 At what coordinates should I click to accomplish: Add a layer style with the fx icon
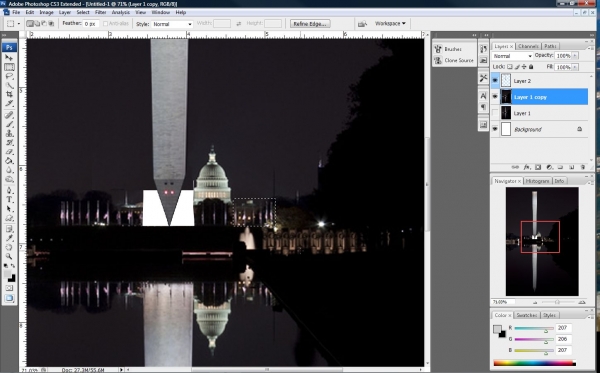527,167
